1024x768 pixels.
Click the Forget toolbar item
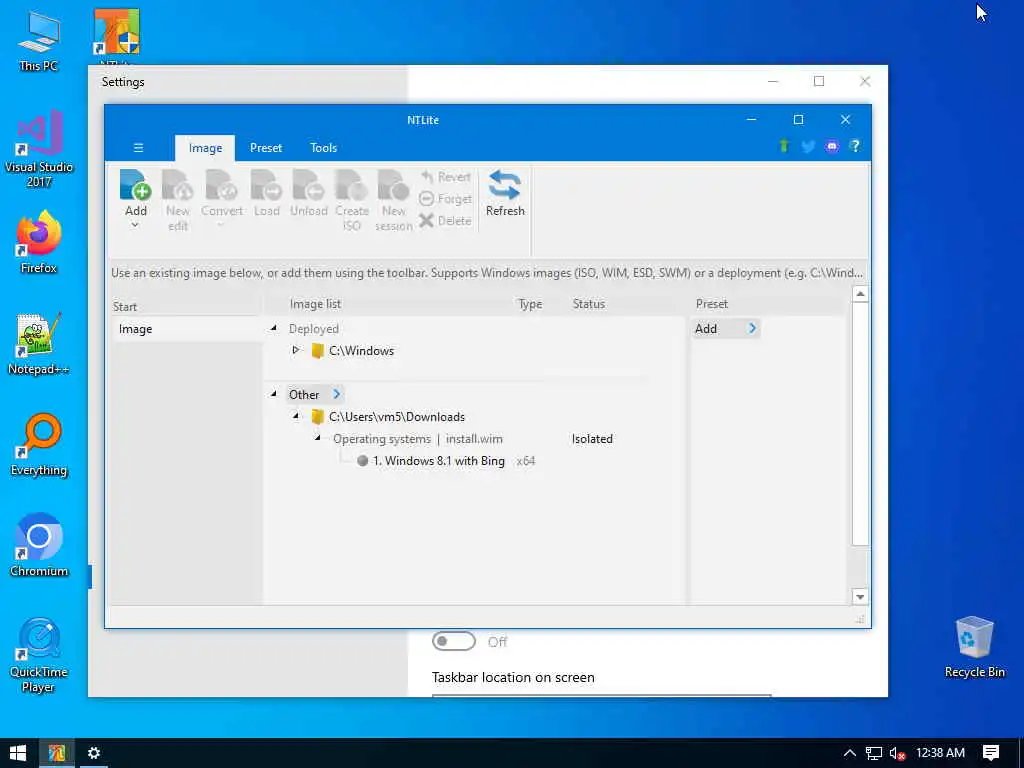pyautogui.click(x=446, y=199)
